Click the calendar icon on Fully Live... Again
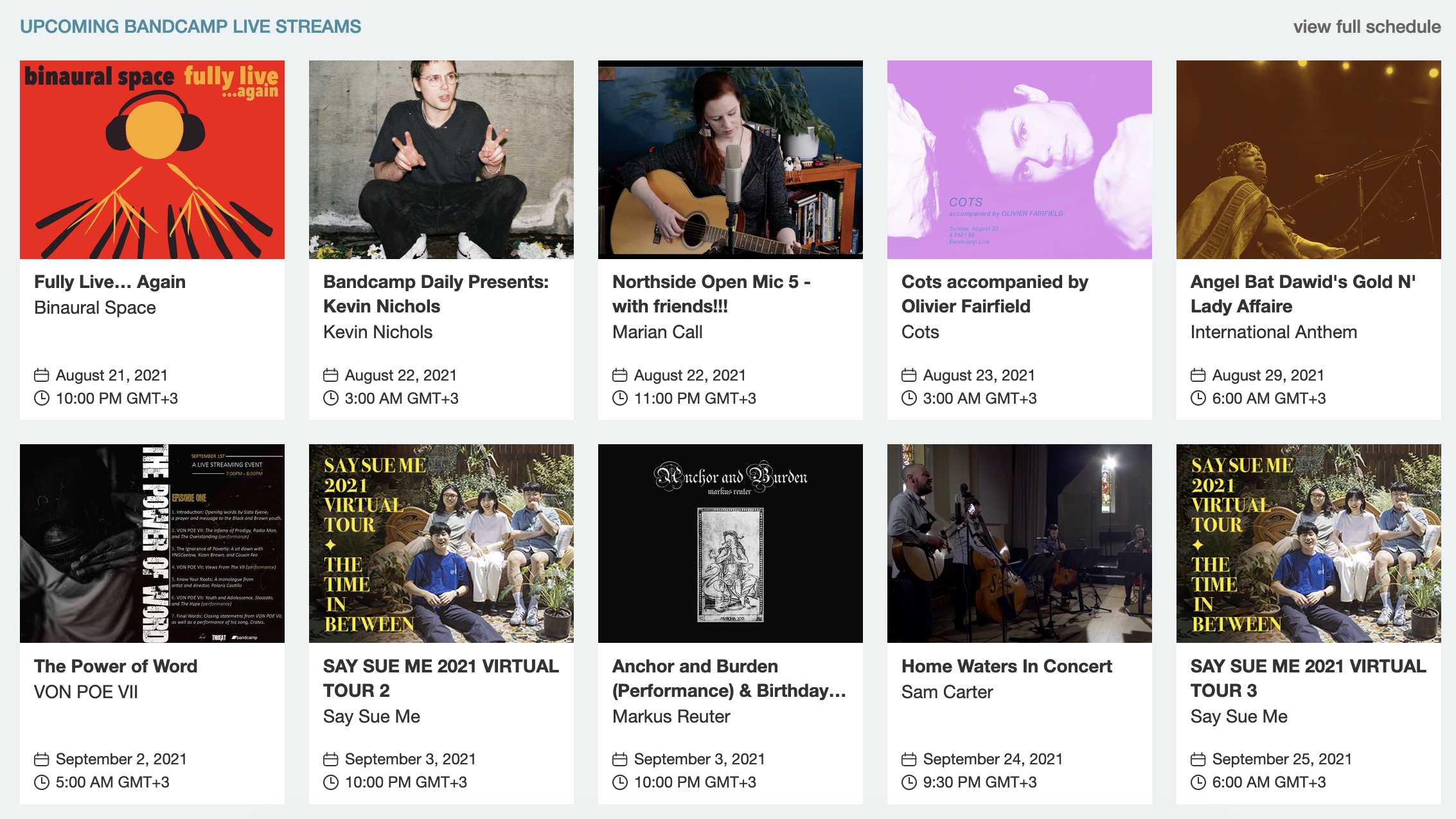This screenshot has width=1456, height=819. (x=42, y=375)
